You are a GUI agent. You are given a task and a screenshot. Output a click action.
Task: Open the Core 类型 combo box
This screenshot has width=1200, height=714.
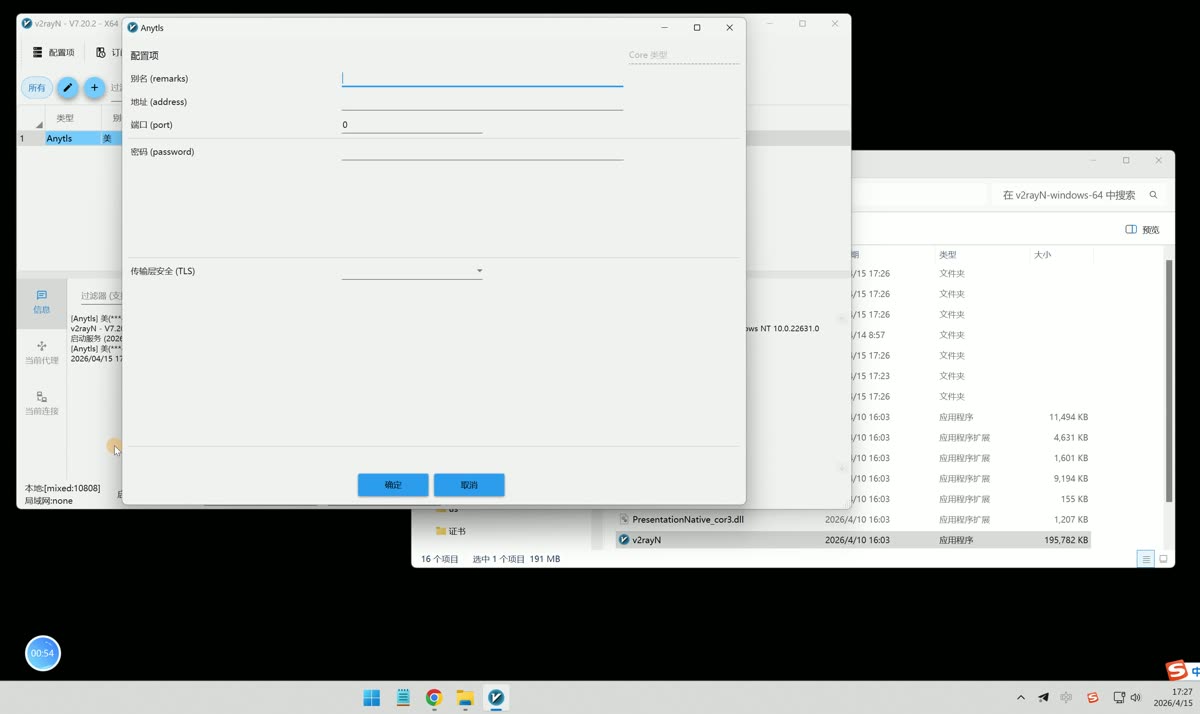point(683,55)
